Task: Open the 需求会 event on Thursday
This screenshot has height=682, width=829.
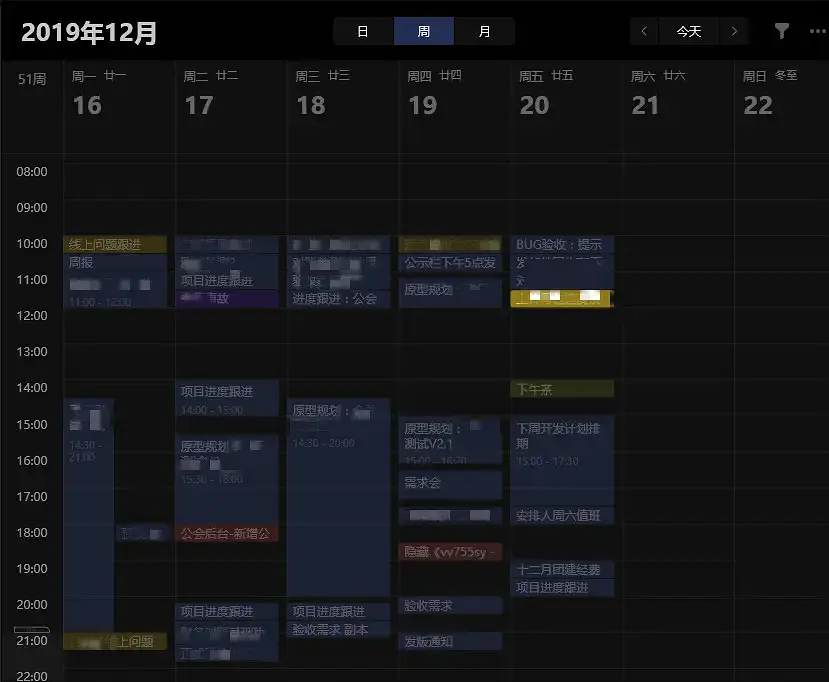Action: [440, 483]
